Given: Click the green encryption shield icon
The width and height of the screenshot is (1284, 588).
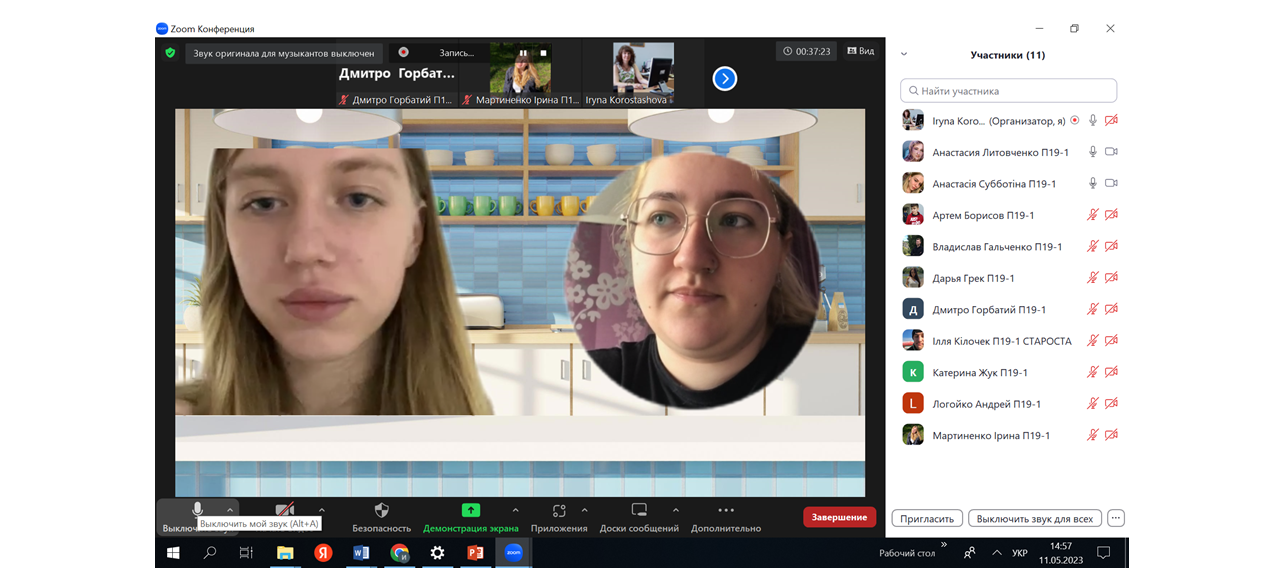Looking at the screenshot, I should point(170,52).
